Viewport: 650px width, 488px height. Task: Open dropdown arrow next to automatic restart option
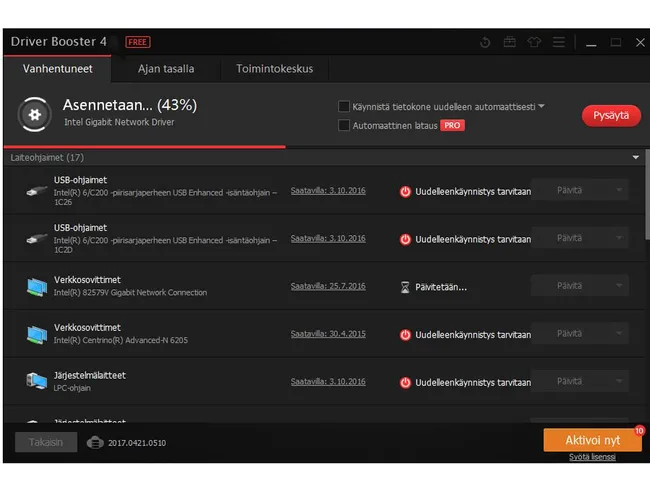coord(542,106)
